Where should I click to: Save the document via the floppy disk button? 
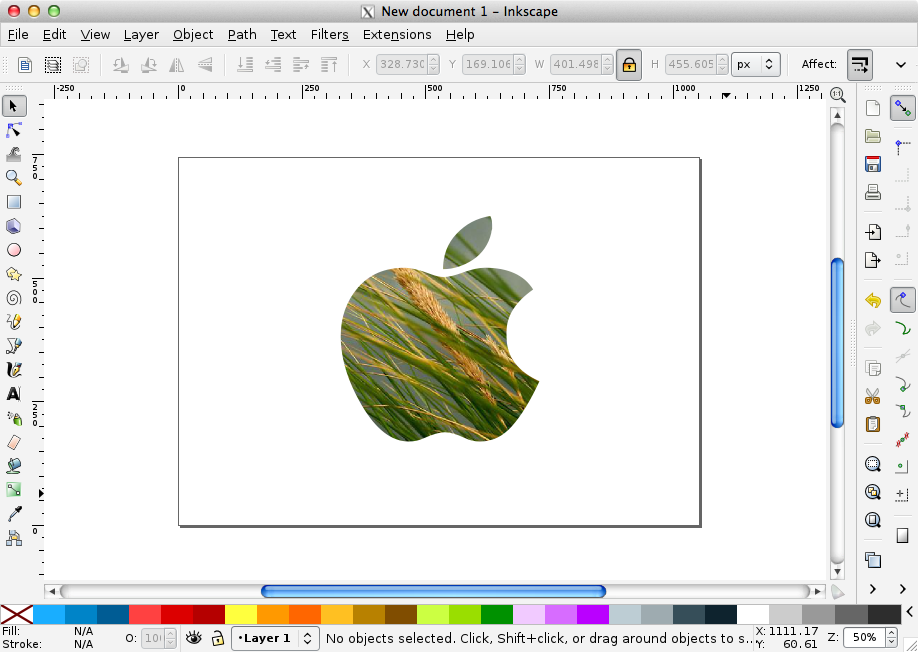[873, 163]
